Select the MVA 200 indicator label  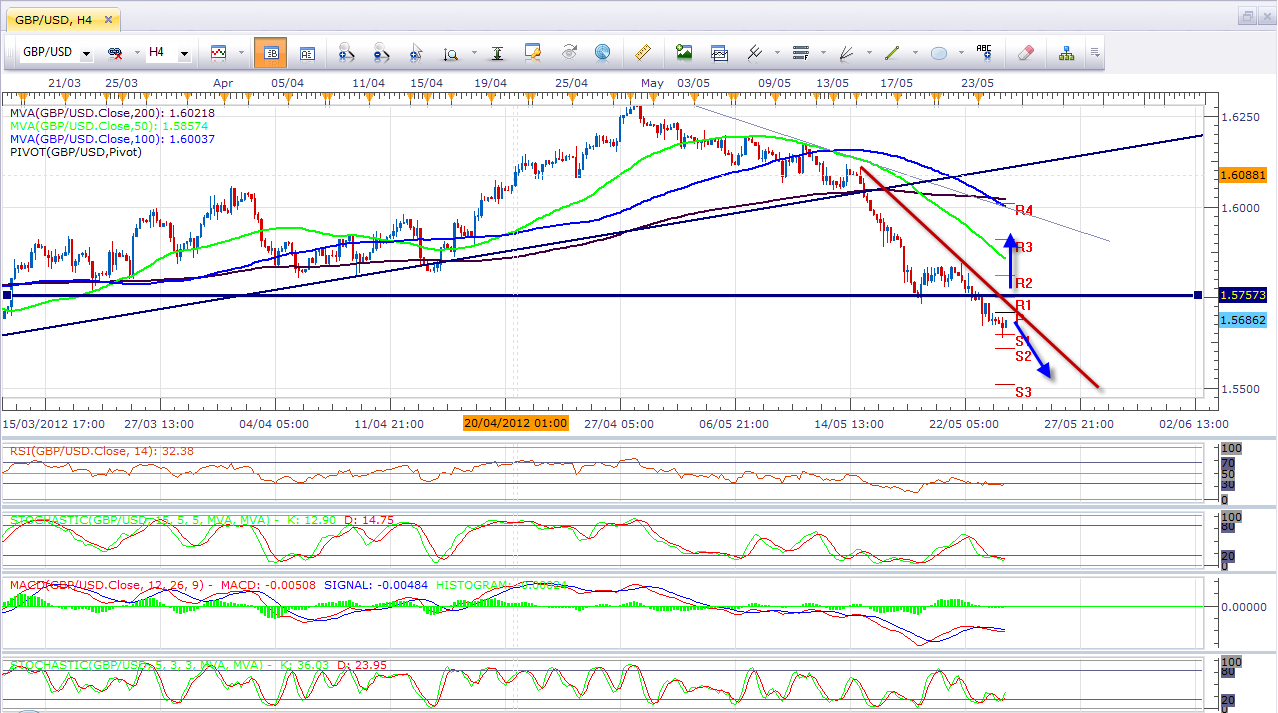point(113,113)
